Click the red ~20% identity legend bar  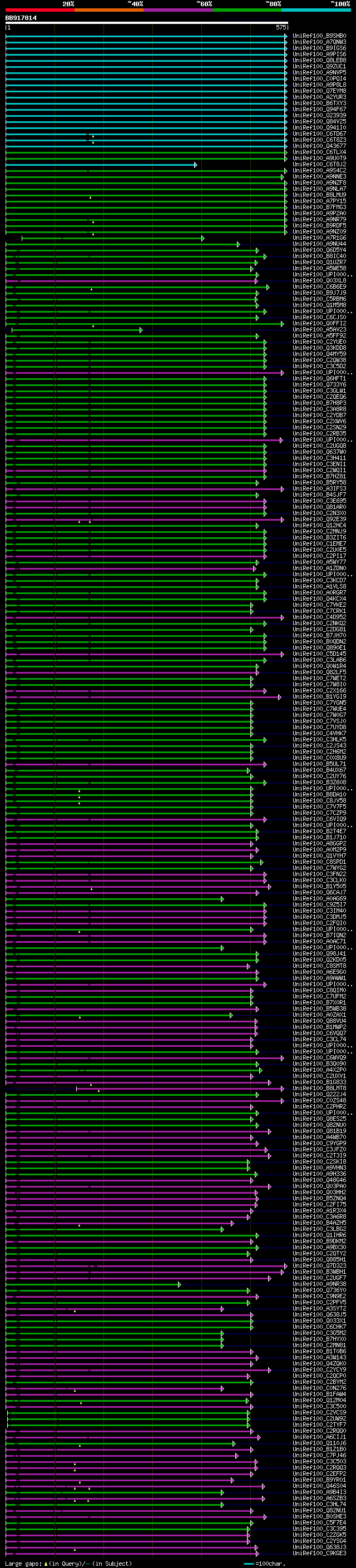39,10
